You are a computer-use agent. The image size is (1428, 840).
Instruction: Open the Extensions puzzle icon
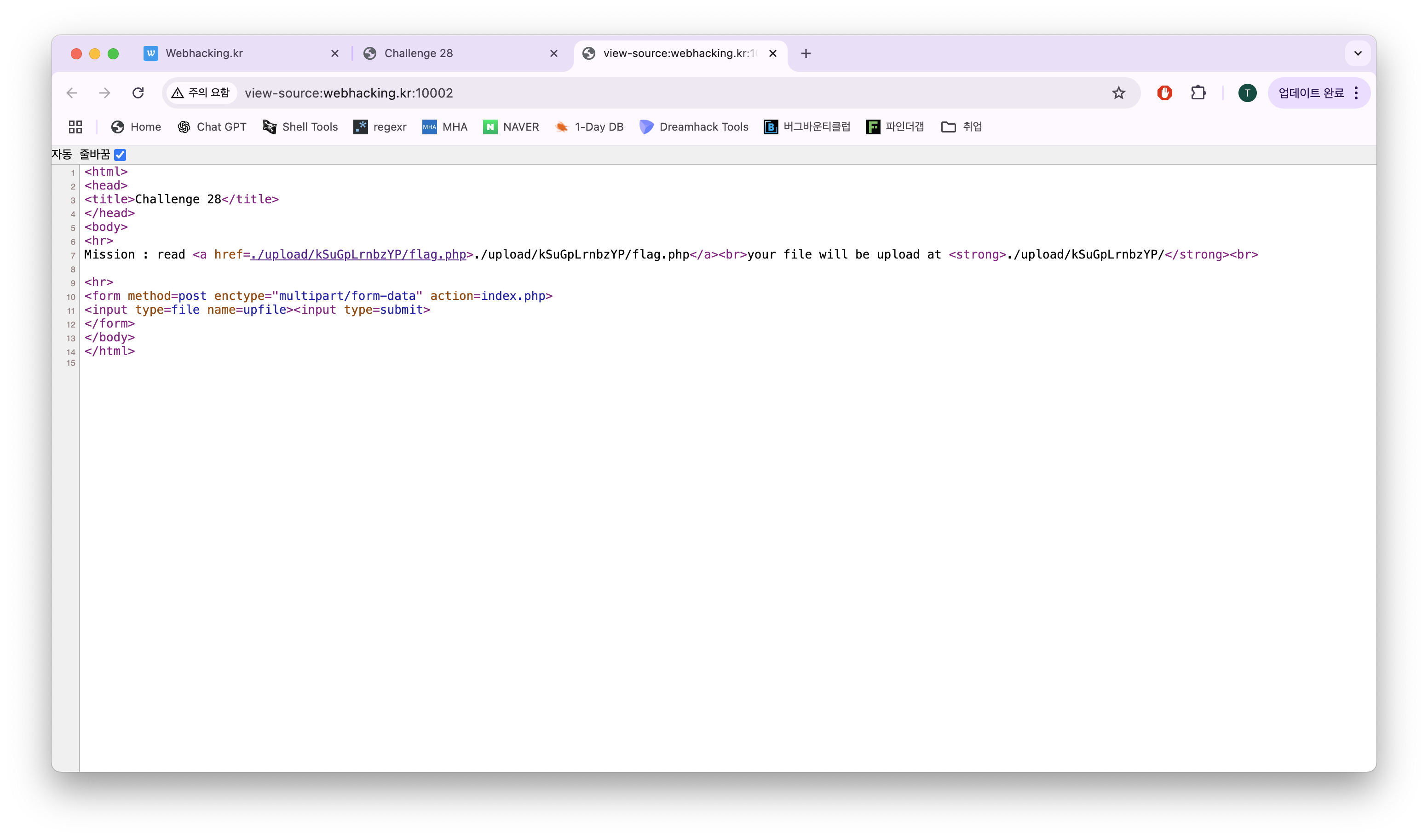(1198, 93)
